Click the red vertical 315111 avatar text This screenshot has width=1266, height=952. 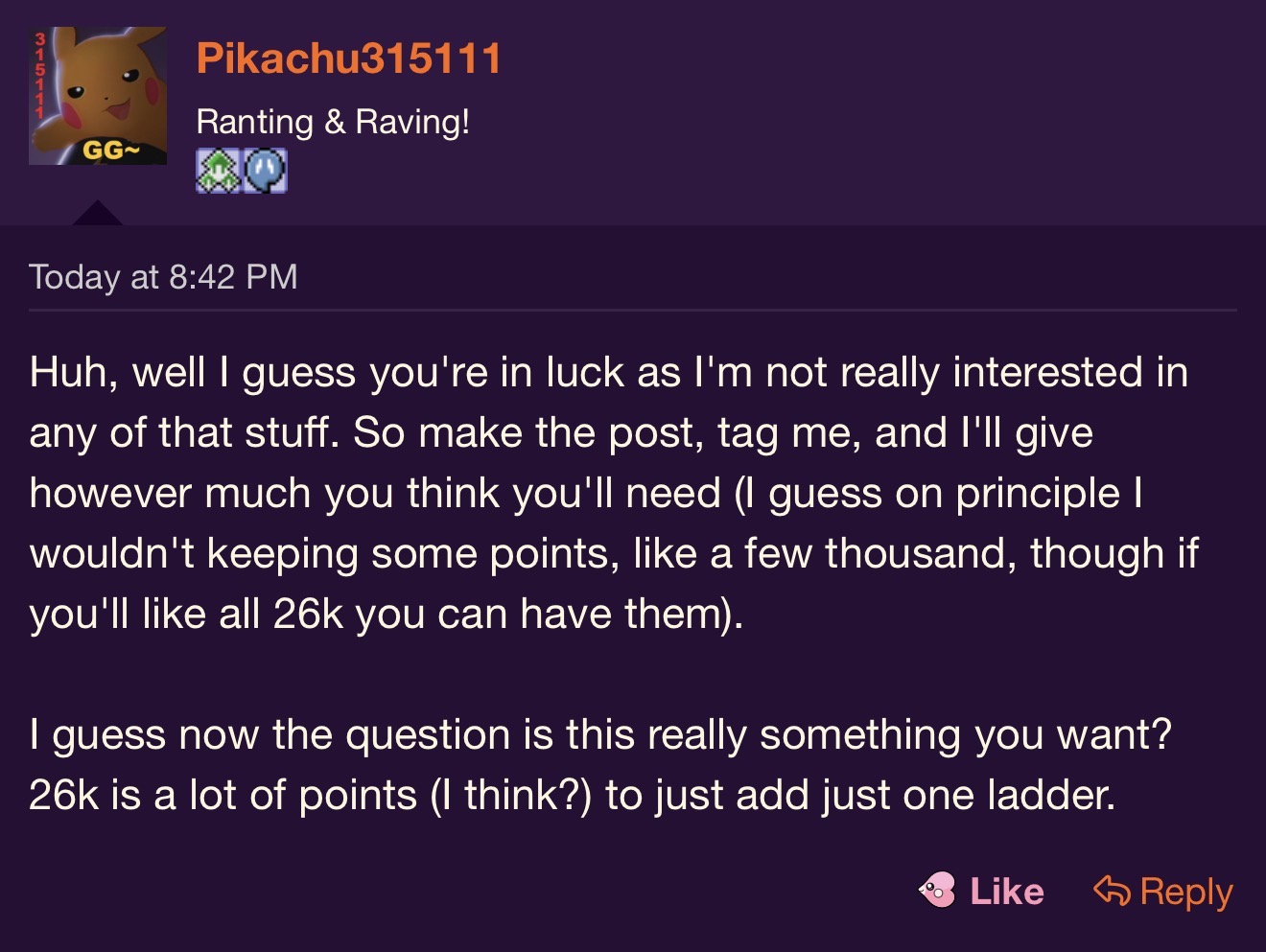[x=39, y=77]
